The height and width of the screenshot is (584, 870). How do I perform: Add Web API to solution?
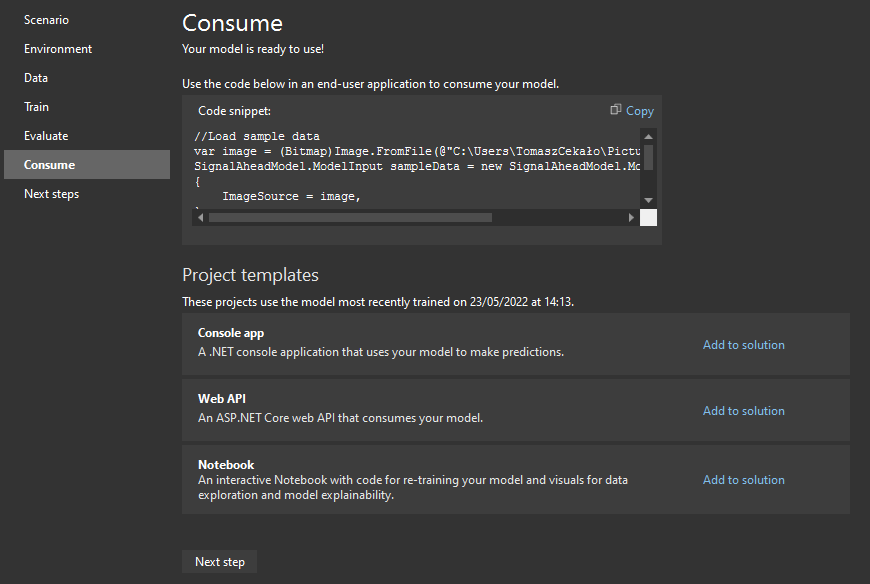click(743, 411)
